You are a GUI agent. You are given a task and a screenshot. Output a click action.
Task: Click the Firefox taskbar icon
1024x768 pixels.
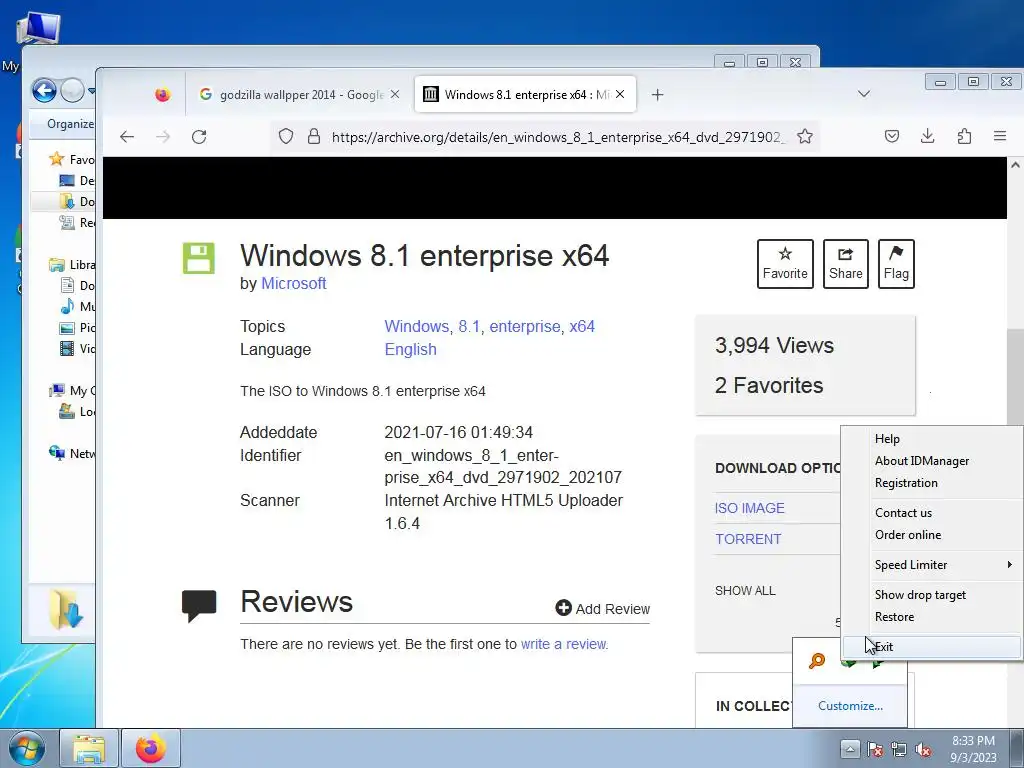pos(151,748)
